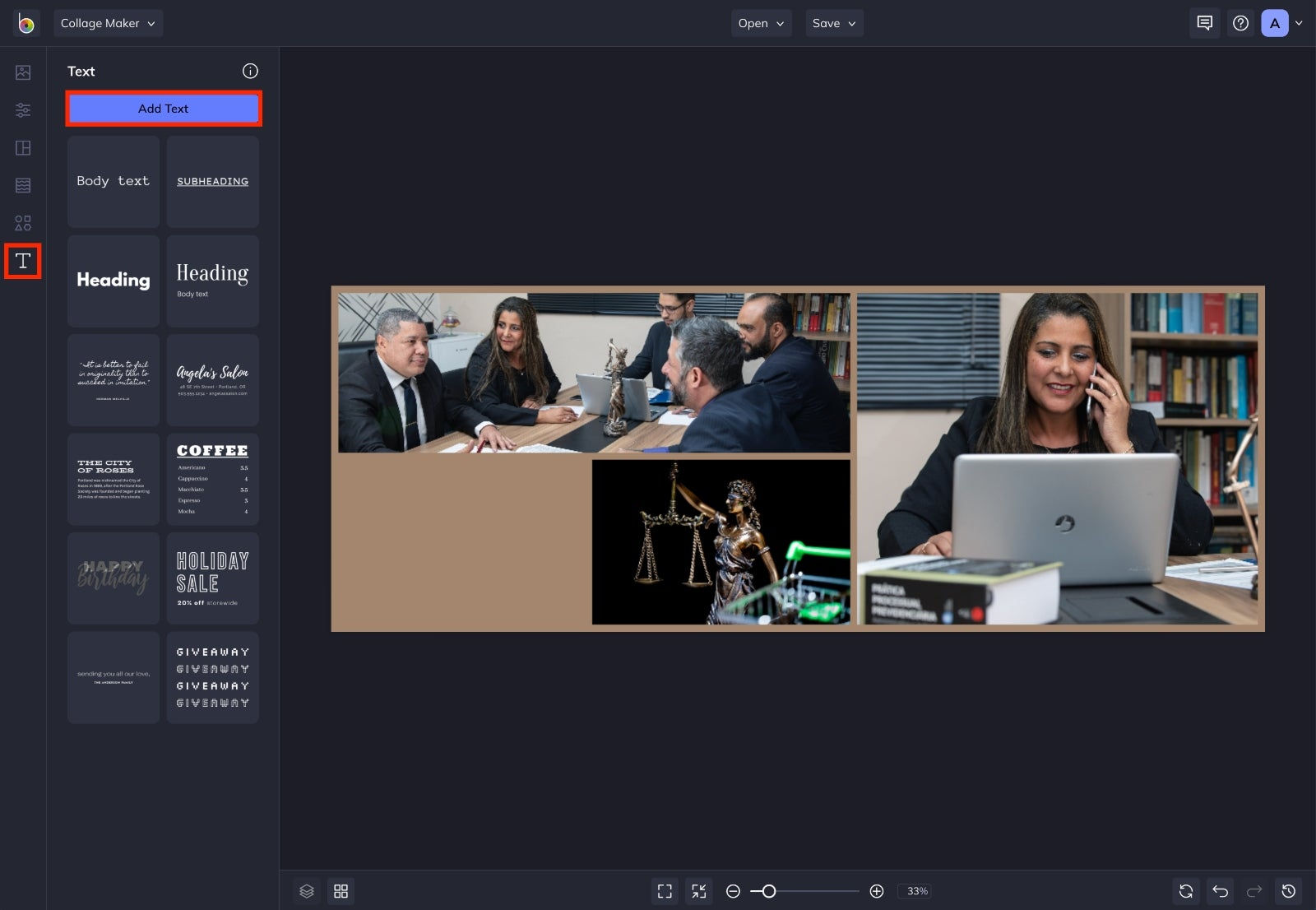This screenshot has width=1316, height=910.
Task: Choose the serif Heading with body text preset
Action: [x=213, y=281]
